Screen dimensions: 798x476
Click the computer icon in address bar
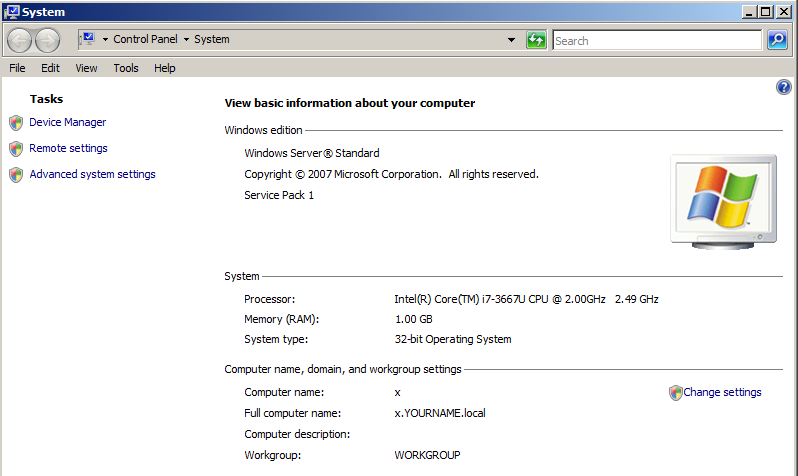click(x=88, y=39)
